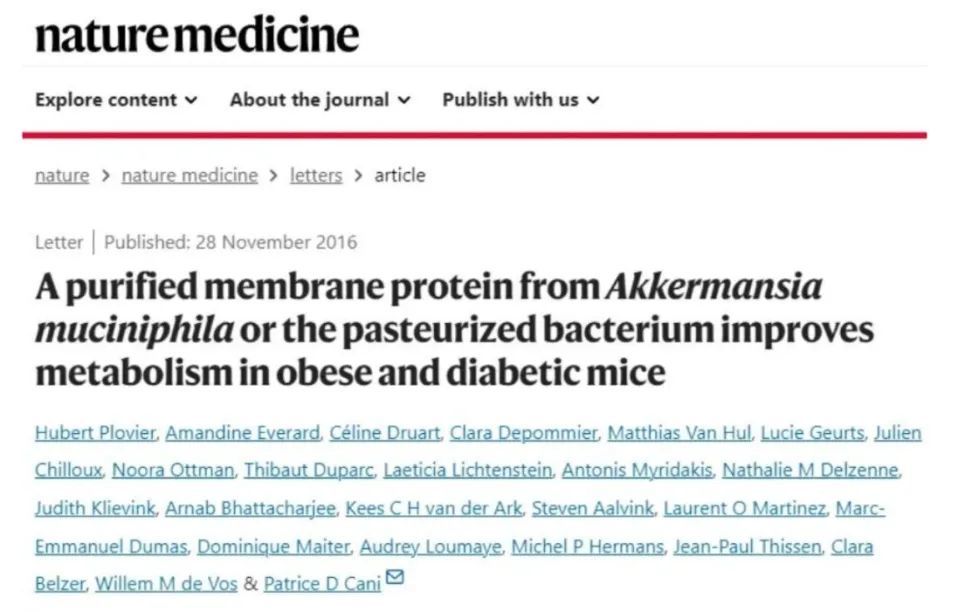View Willem M de Vos author details
This screenshot has height=612, width=965.
[x=167, y=584]
